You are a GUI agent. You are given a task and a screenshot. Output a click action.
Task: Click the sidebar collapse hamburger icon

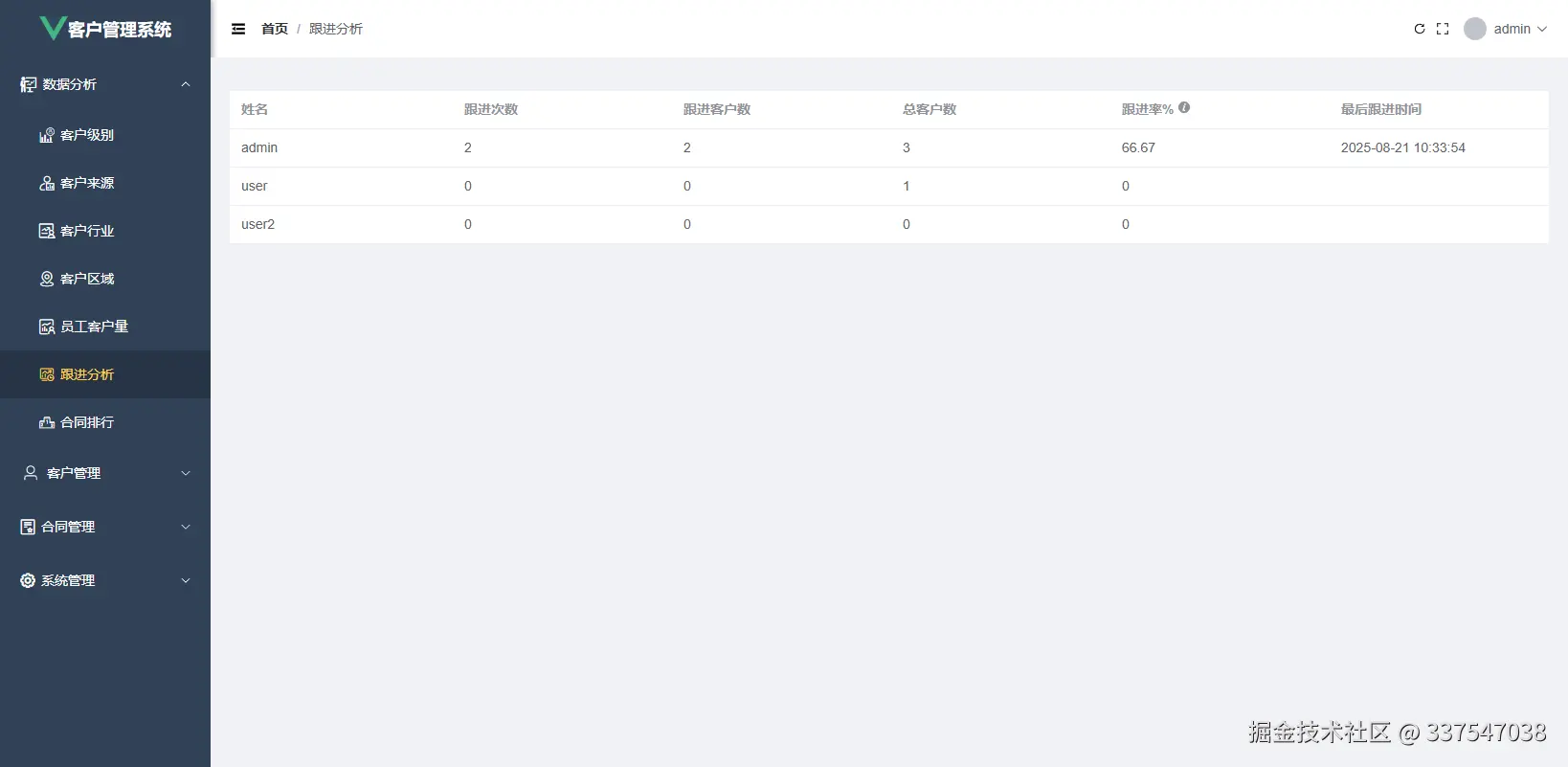click(238, 29)
